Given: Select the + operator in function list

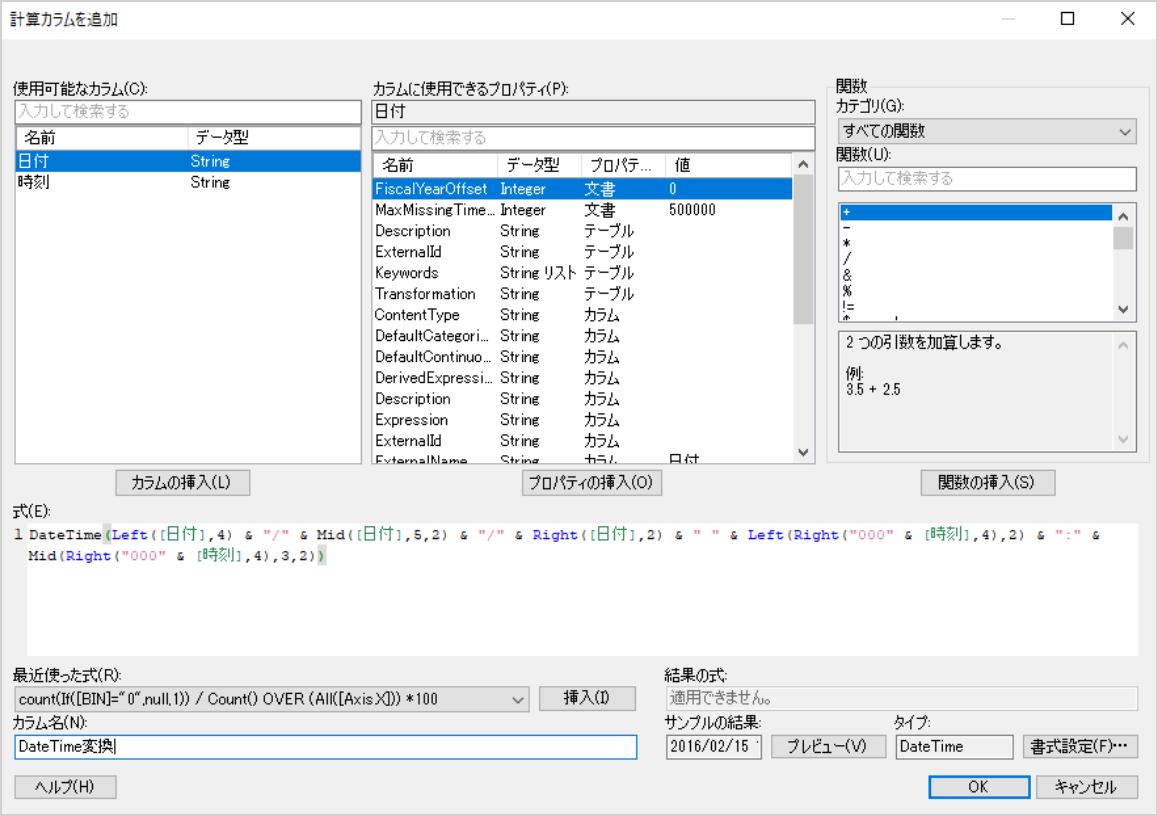Looking at the screenshot, I should tap(976, 212).
